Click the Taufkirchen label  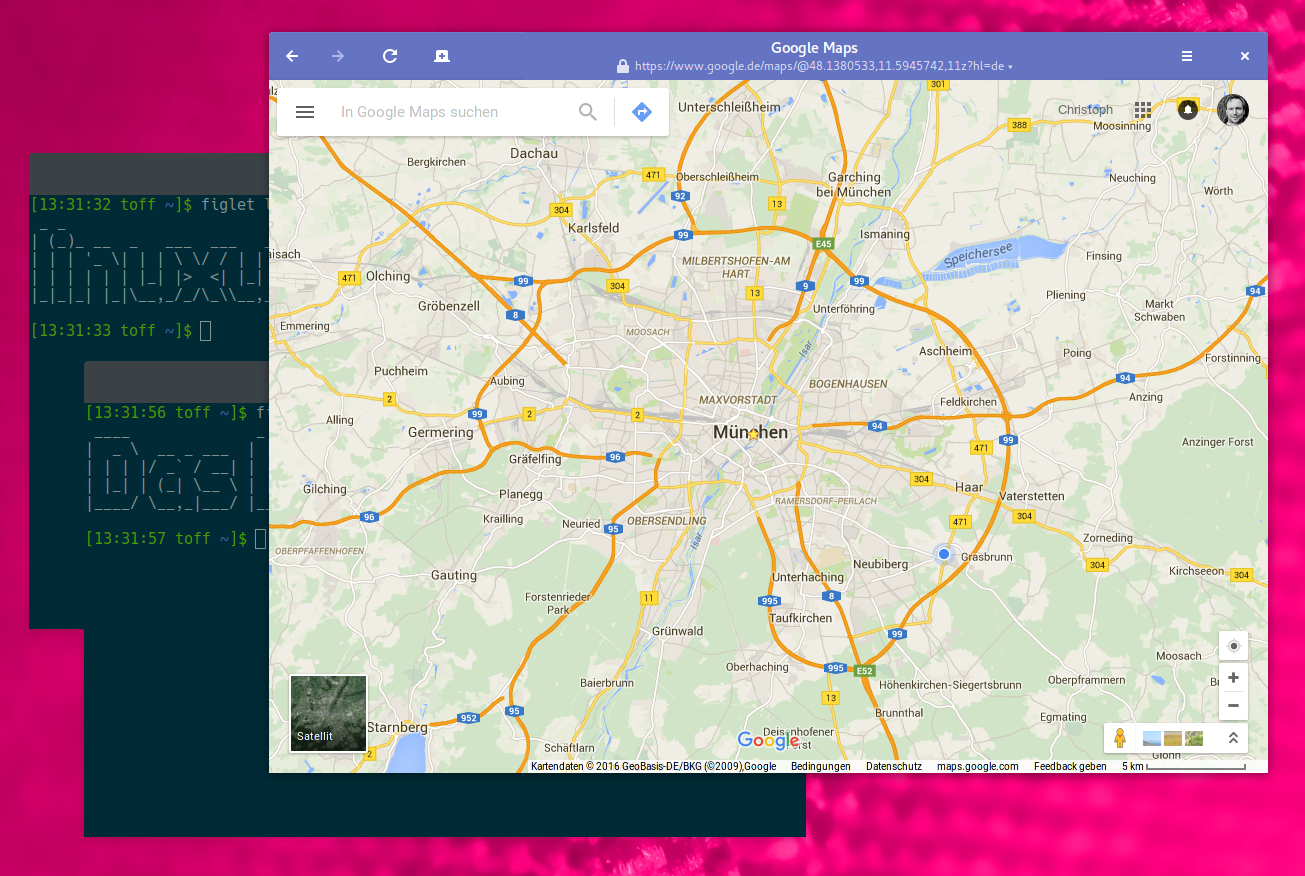coord(800,618)
